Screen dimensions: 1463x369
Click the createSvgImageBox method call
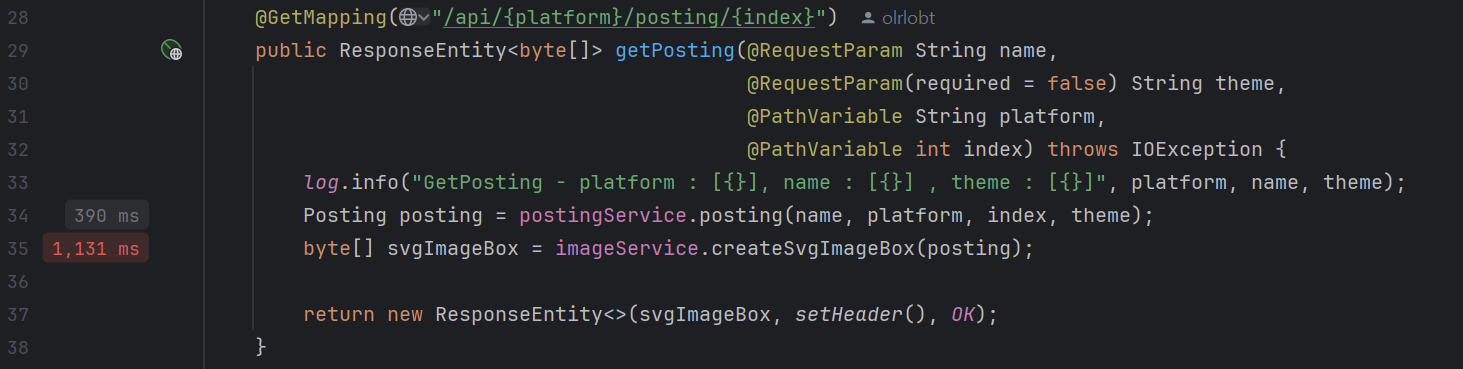tap(813, 248)
